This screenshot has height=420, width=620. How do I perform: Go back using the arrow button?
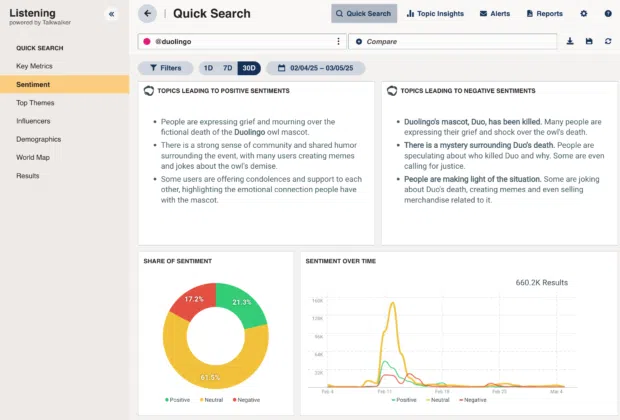[147, 13]
